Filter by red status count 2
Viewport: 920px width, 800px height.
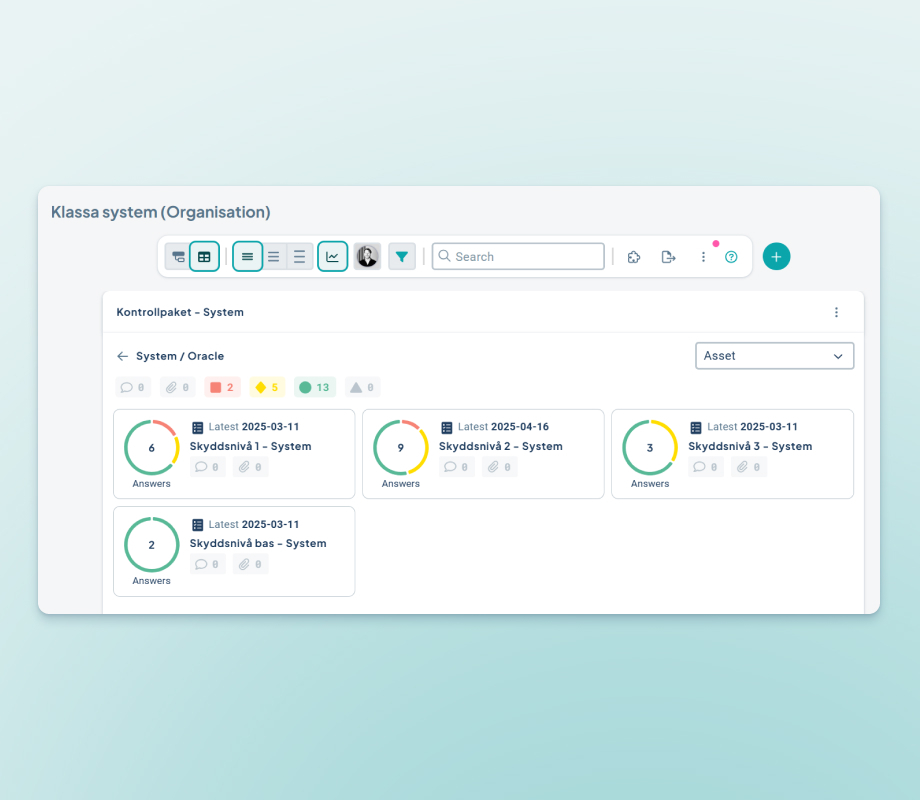click(x=222, y=387)
